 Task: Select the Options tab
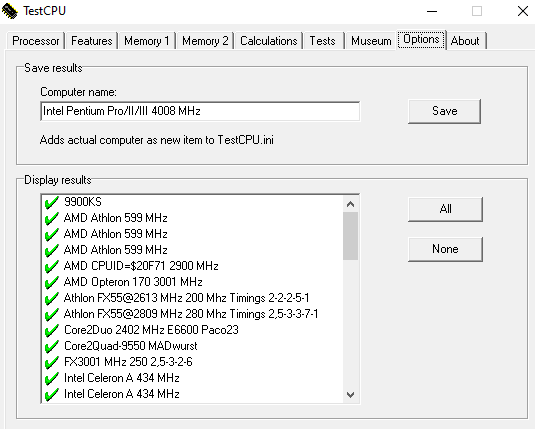pyautogui.click(x=421, y=40)
